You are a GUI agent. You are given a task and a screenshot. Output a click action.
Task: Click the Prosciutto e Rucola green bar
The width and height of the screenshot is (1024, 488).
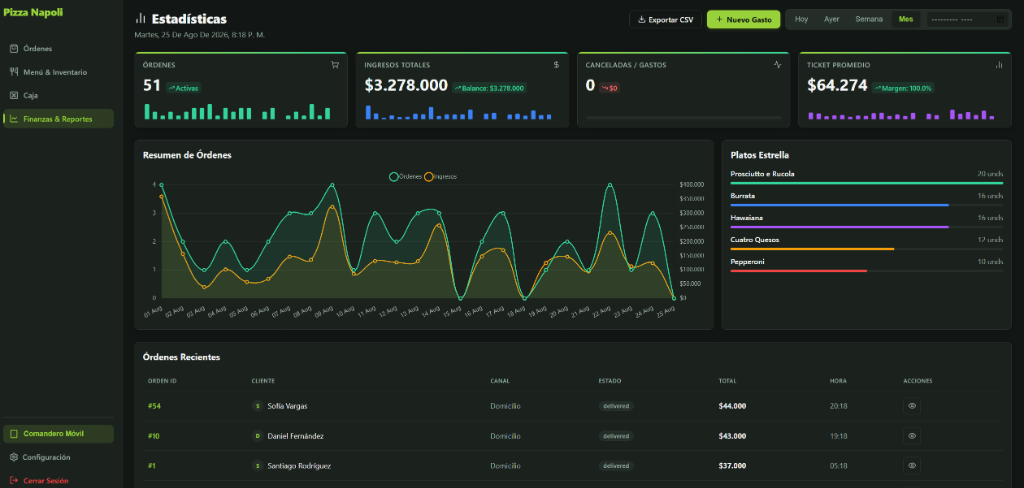(867, 183)
